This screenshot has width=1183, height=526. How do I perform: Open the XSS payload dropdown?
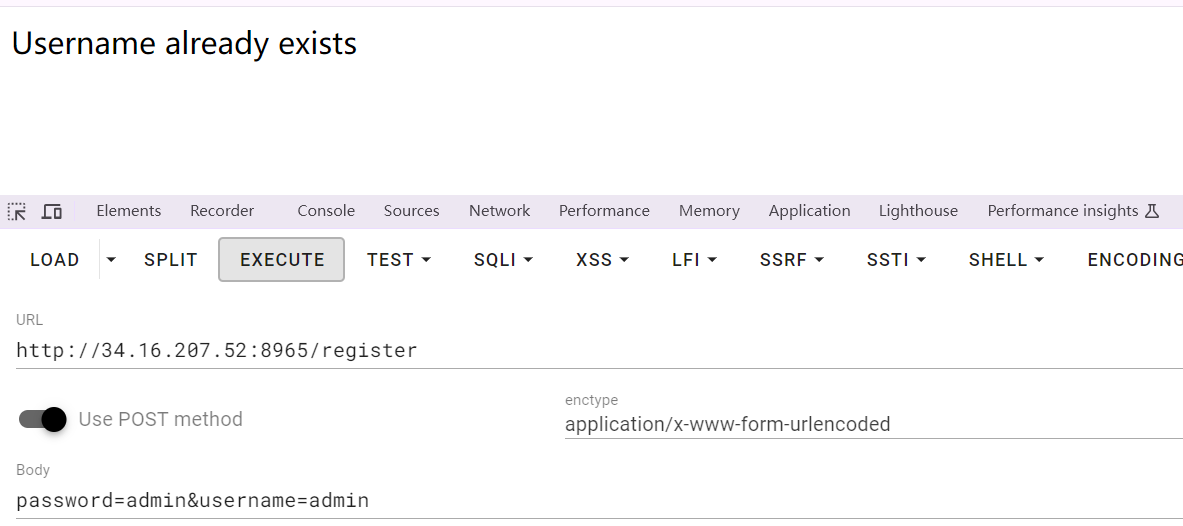[x=602, y=260]
